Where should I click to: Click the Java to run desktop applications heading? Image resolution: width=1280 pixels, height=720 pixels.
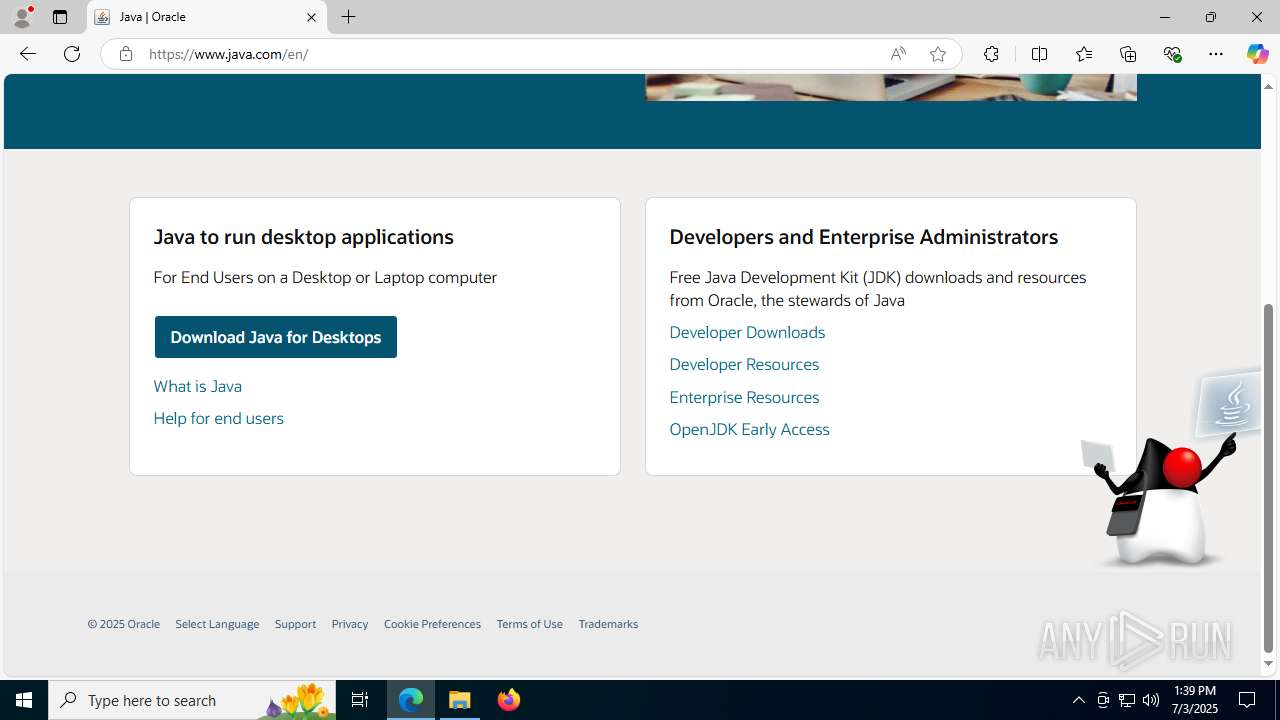[303, 237]
